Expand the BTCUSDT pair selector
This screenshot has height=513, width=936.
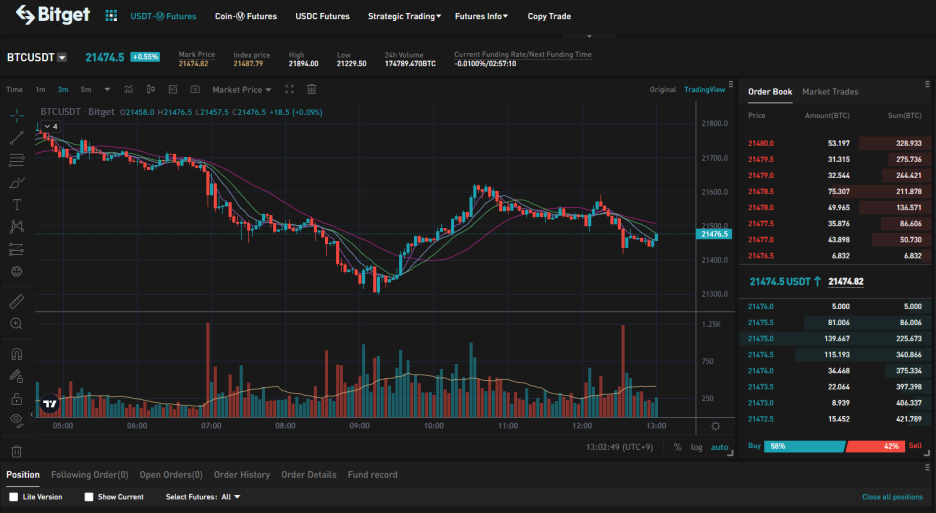62,58
